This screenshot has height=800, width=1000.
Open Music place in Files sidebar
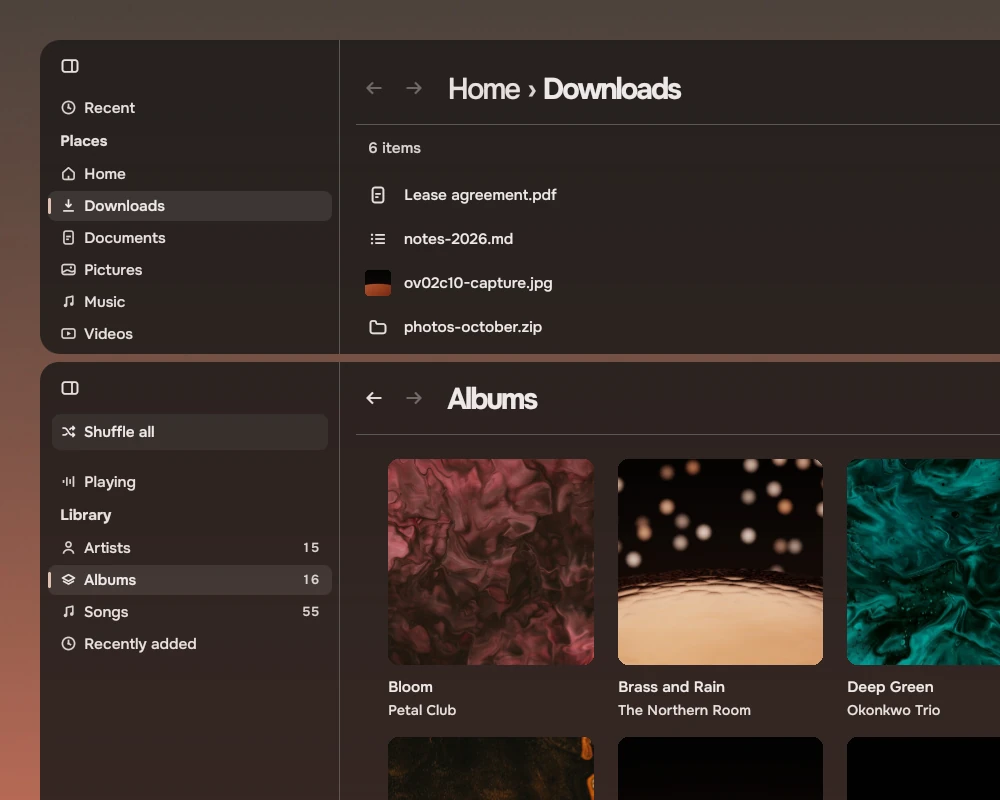[189, 301]
